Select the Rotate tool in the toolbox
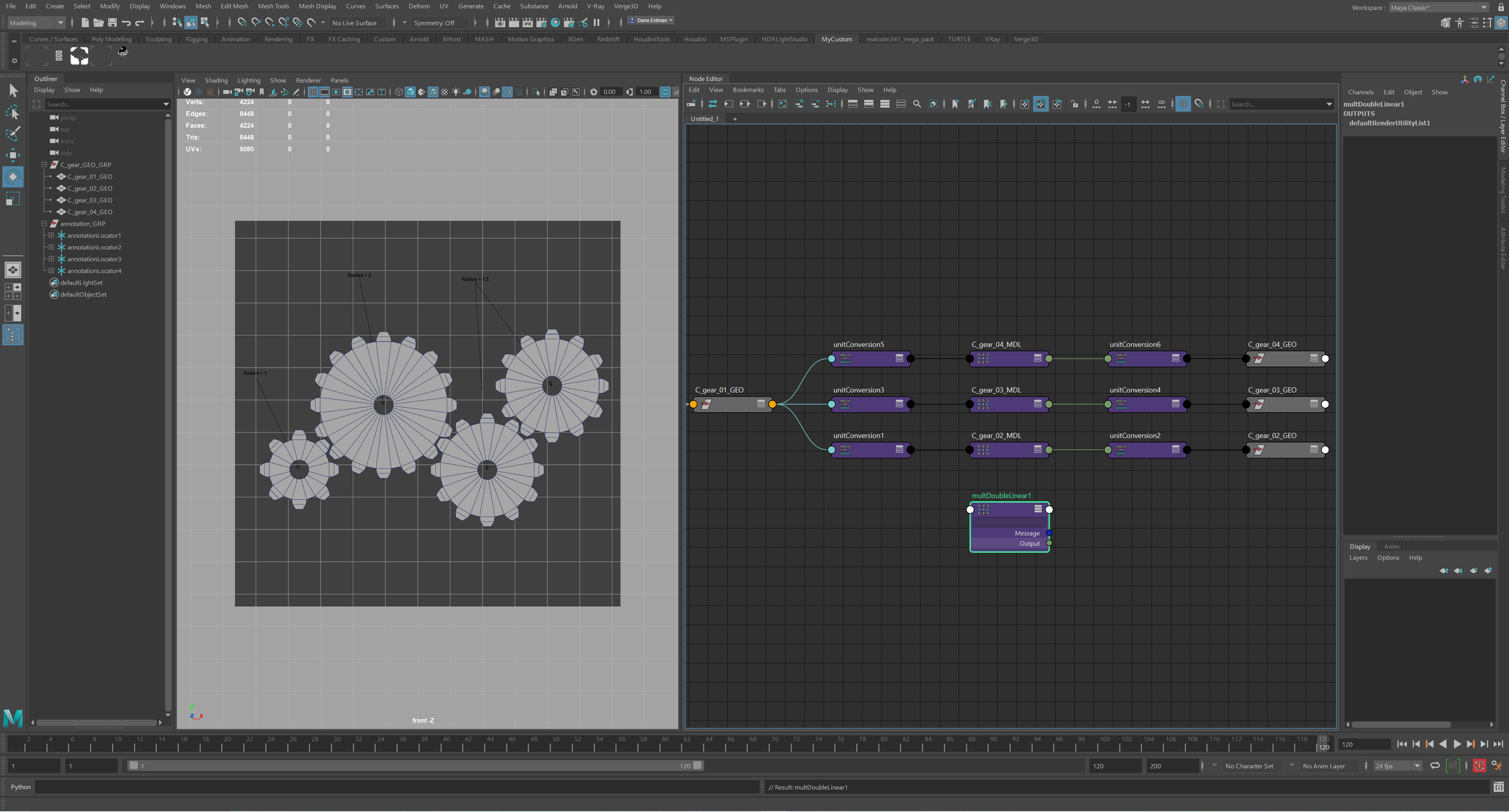 click(x=13, y=177)
